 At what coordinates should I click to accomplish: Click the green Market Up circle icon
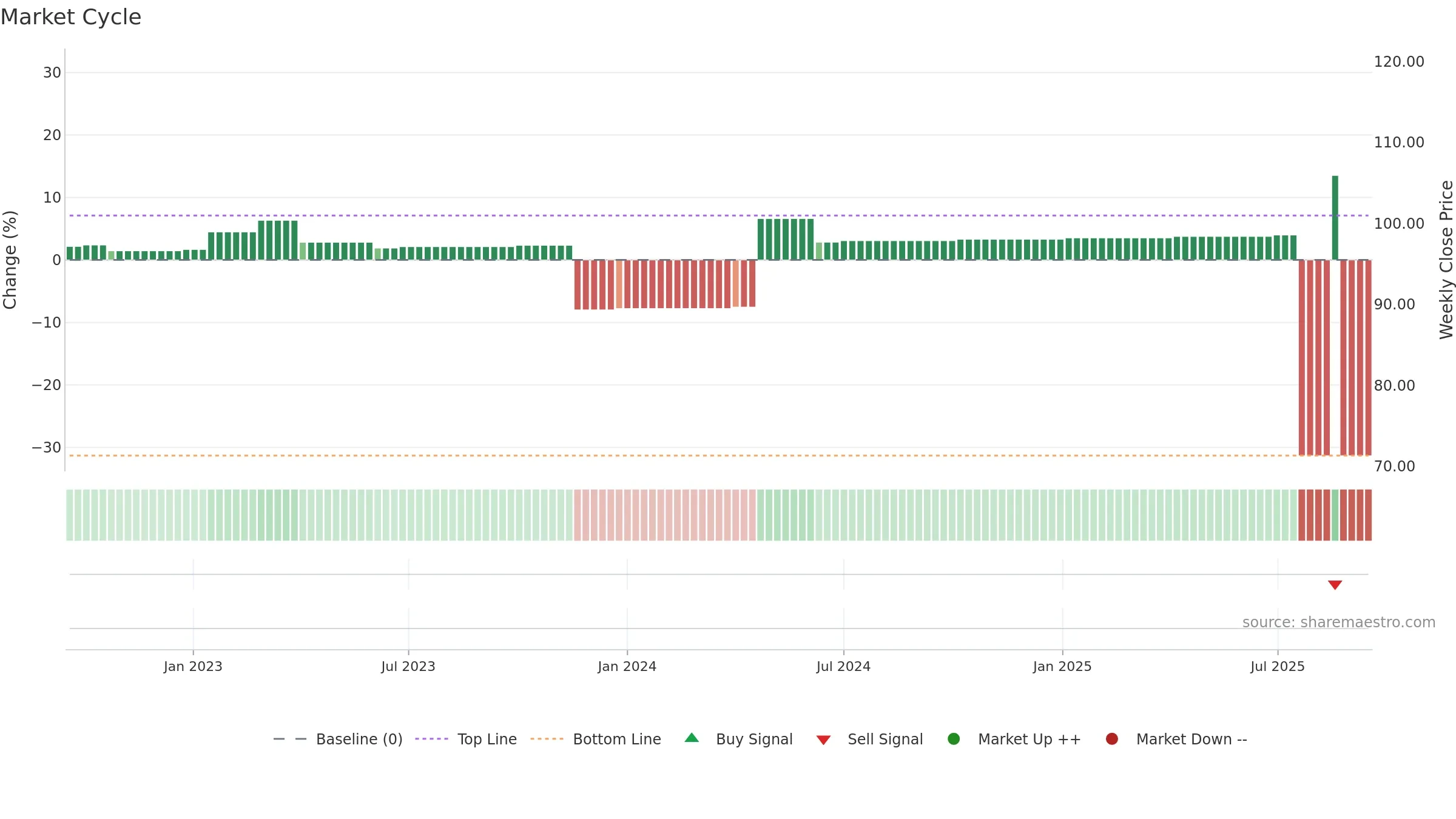pyautogui.click(x=954, y=739)
